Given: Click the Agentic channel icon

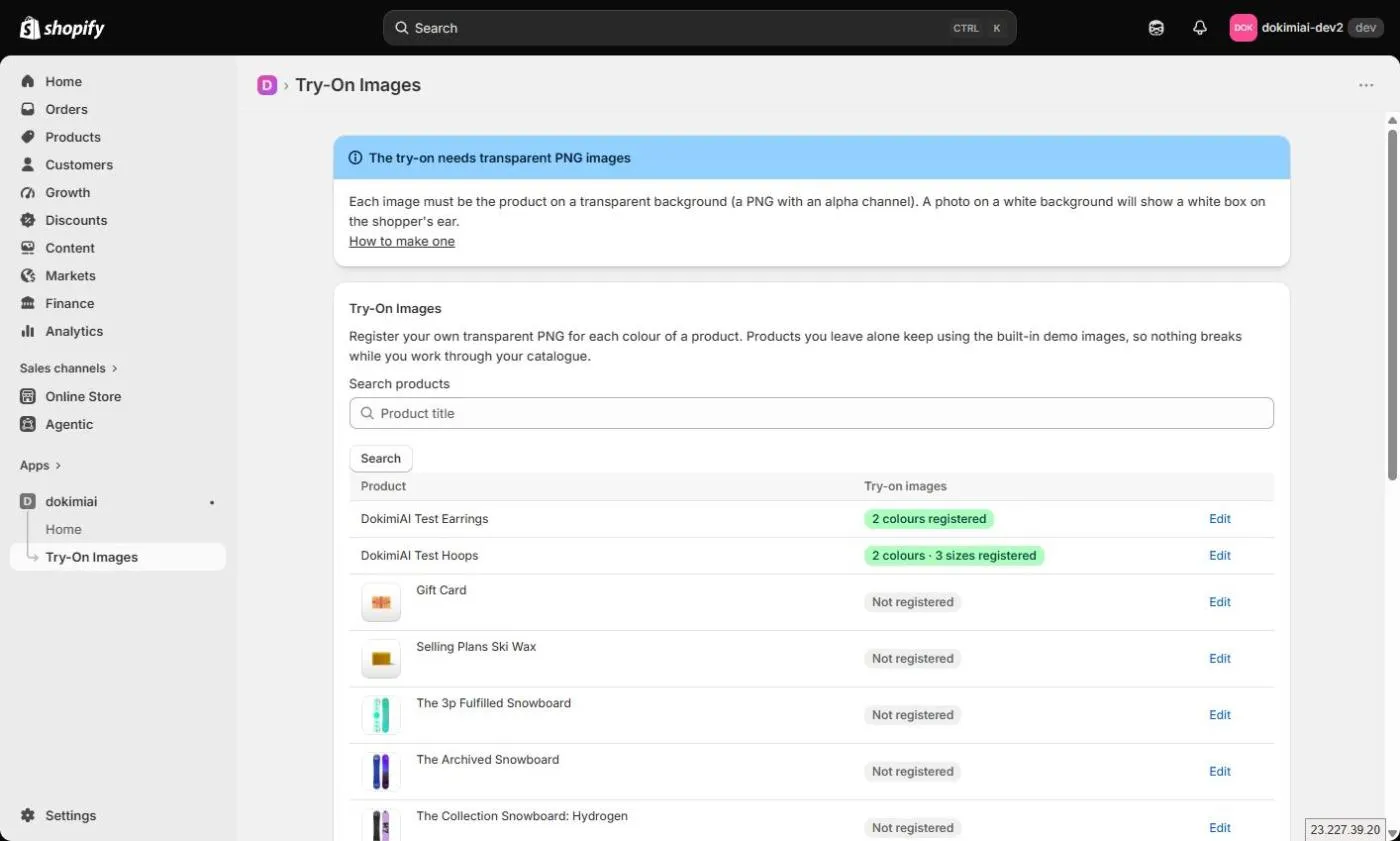Looking at the screenshot, I should (28, 424).
